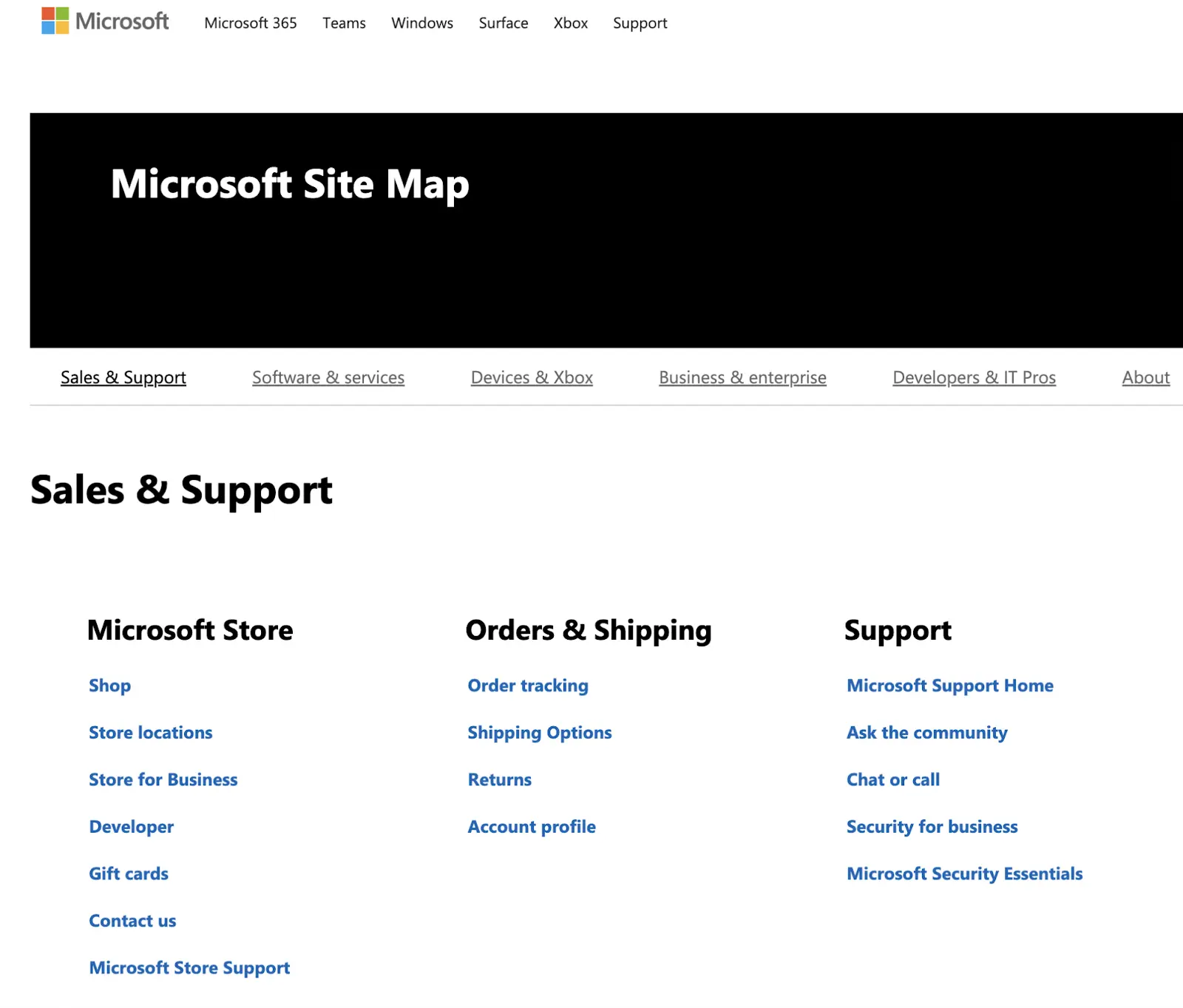Open the Shop link
This screenshot has width=1183, height=1008.
109,686
